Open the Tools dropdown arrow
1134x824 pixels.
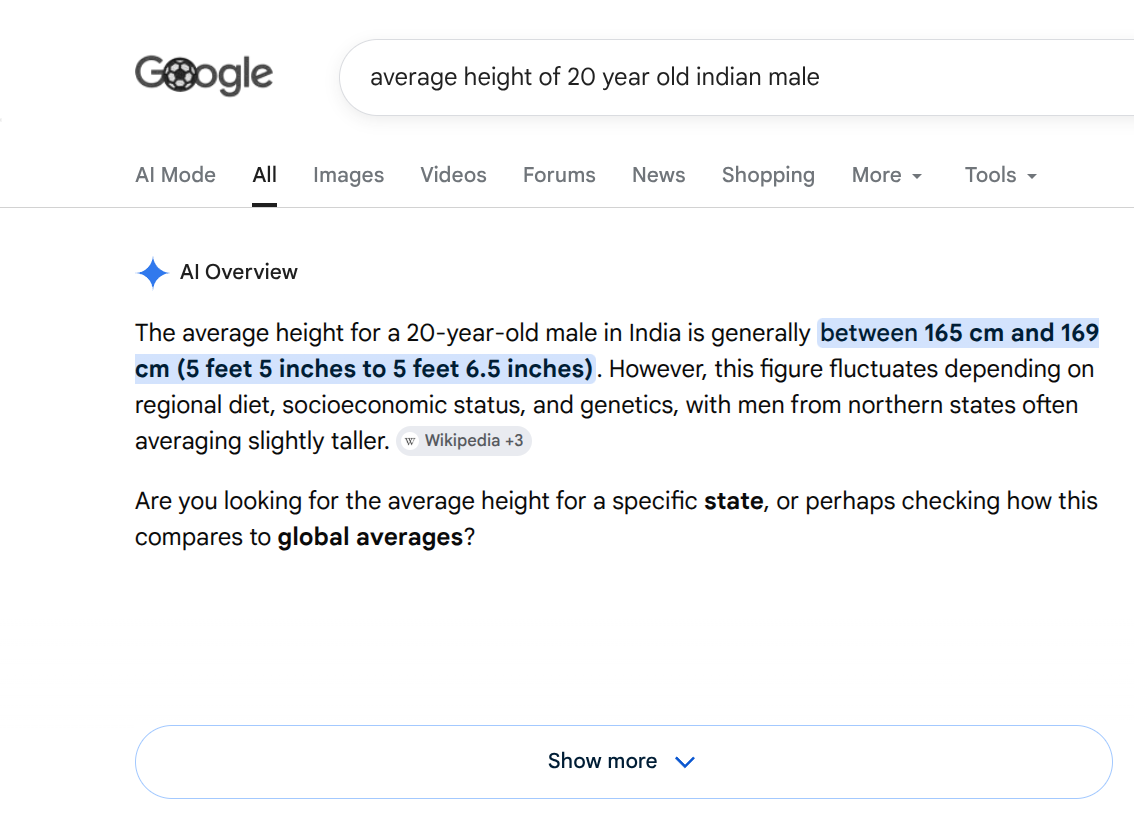pos(1032,176)
